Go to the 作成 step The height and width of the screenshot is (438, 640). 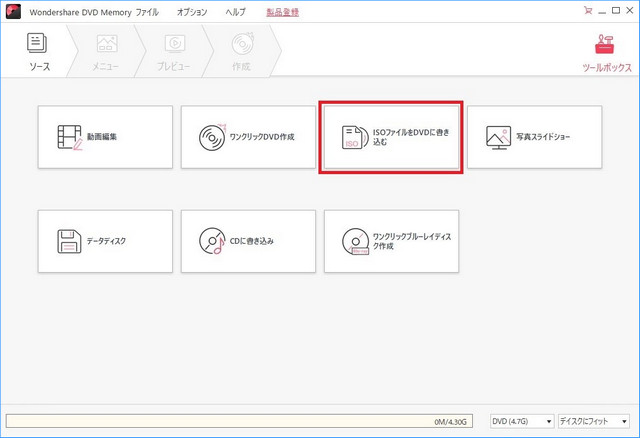242,51
